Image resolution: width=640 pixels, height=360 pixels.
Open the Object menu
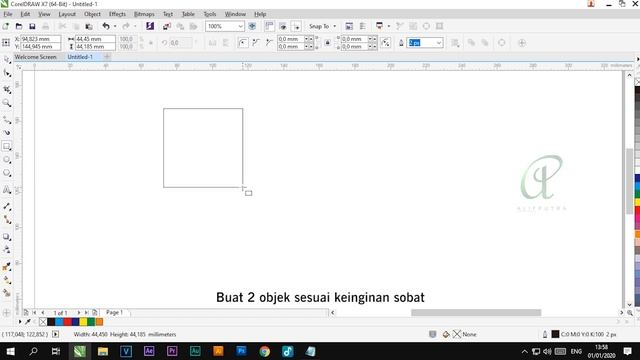(92, 14)
